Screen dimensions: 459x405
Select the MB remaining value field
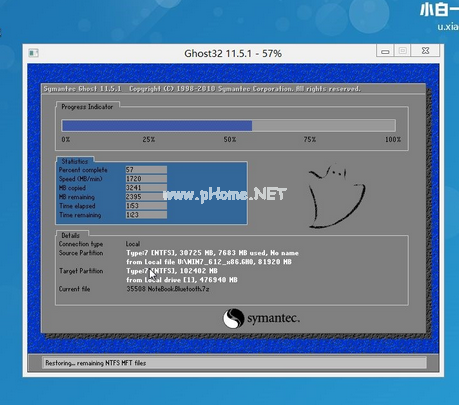point(146,197)
